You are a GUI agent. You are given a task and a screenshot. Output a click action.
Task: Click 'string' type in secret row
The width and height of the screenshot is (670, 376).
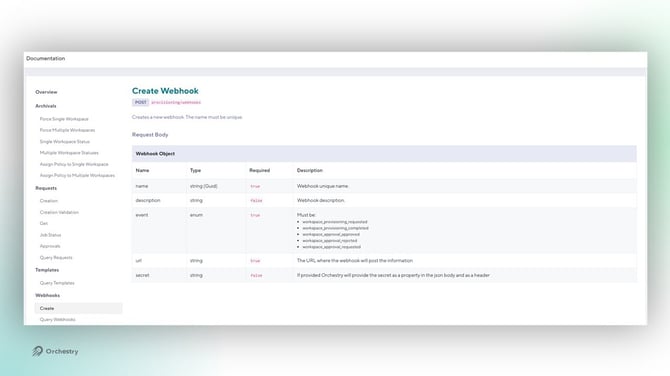click(x=197, y=276)
